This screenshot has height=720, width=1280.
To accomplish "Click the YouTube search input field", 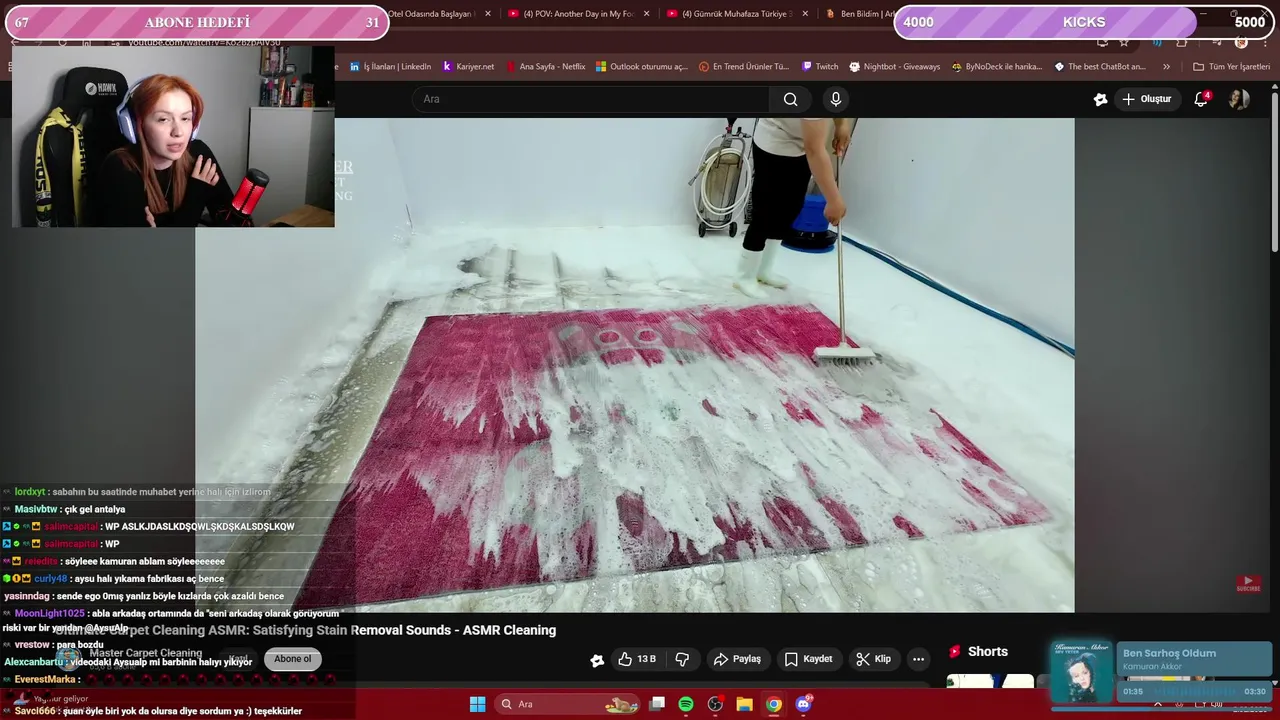I will tap(591, 99).
